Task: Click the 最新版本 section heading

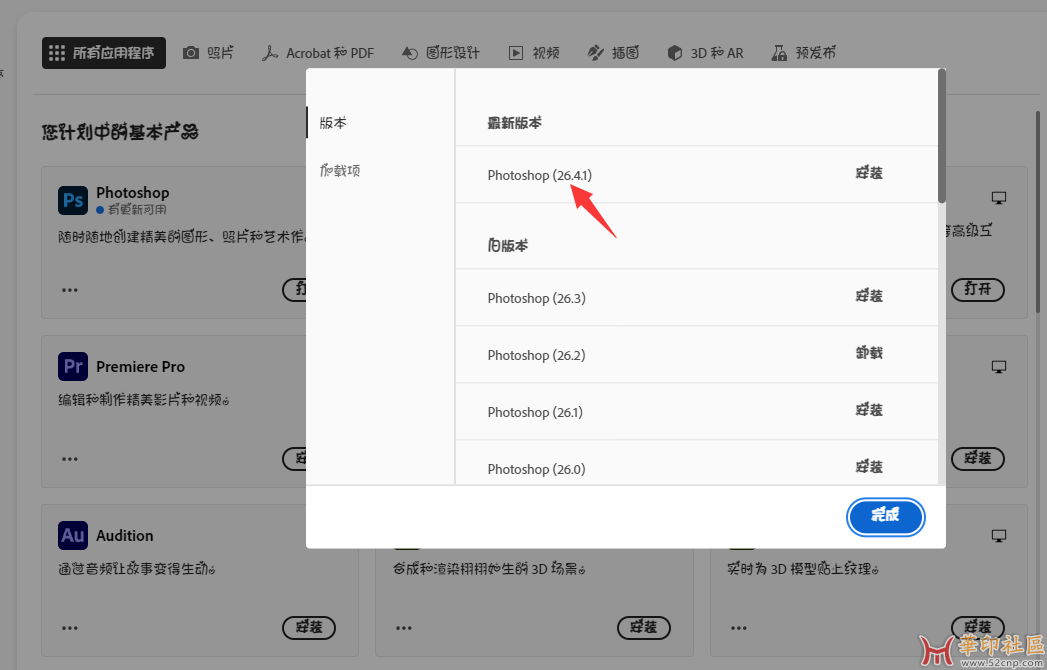Action: [514, 123]
